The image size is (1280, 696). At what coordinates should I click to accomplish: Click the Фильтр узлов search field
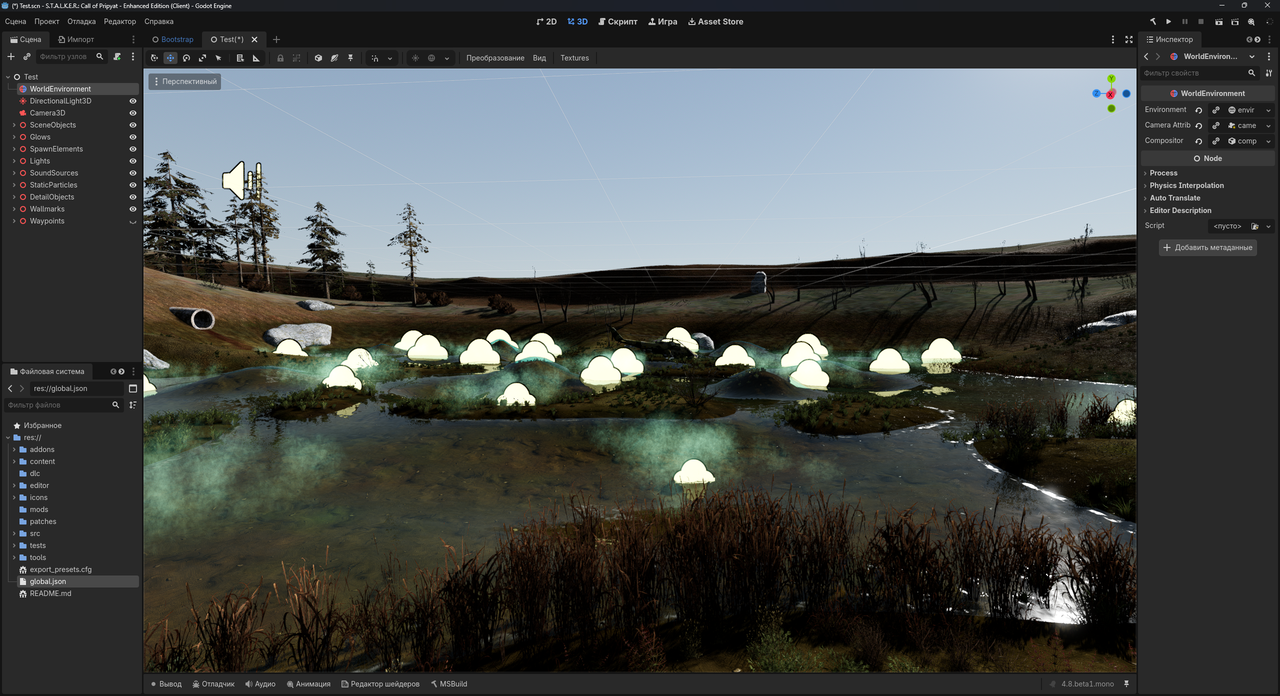(71, 57)
